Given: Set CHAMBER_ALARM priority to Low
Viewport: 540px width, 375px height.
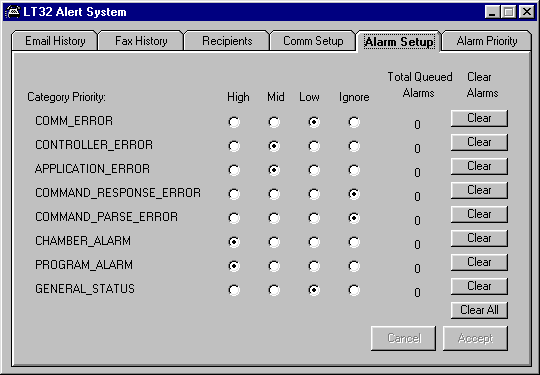Looking at the screenshot, I should (314, 242).
